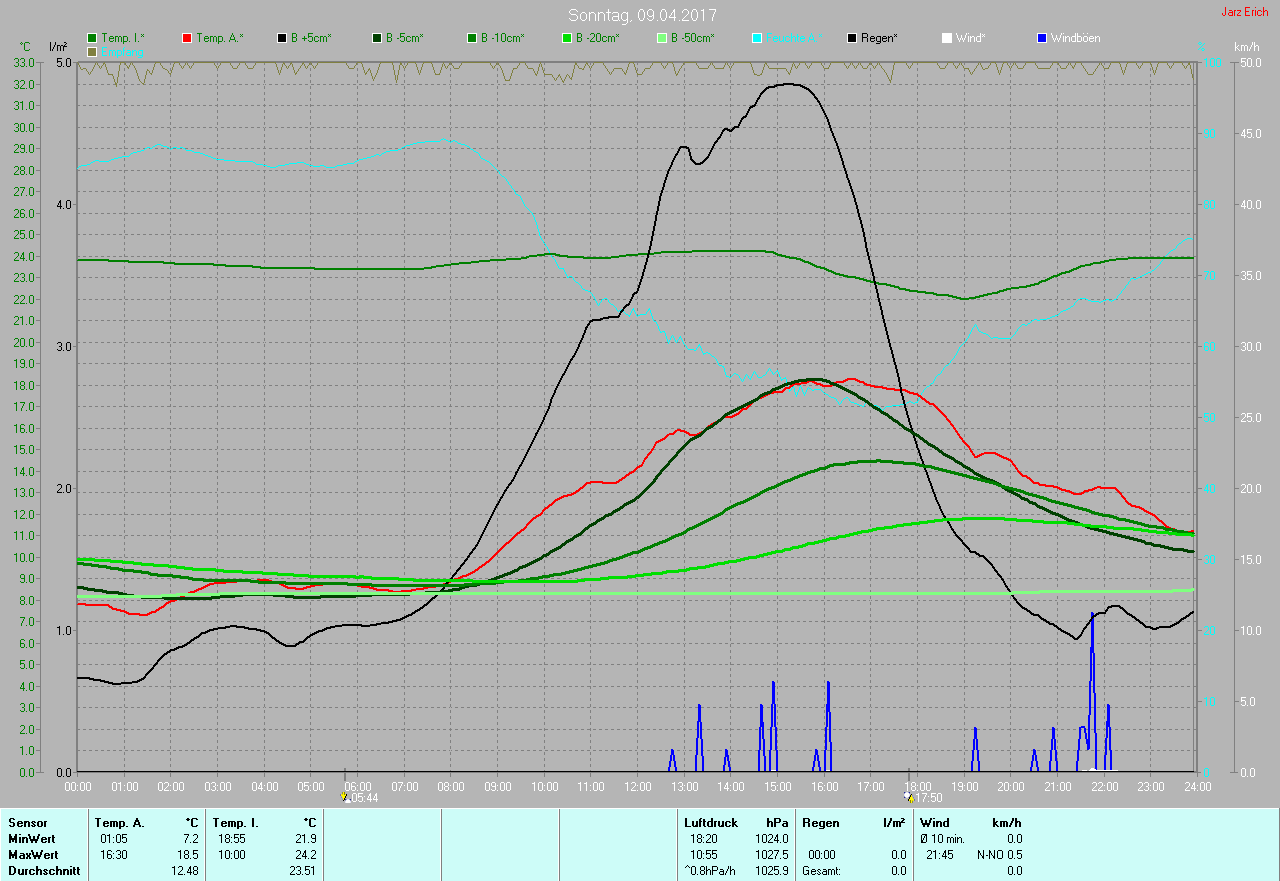
Task: Click the Luftdruck column header
Action: (x=711, y=823)
